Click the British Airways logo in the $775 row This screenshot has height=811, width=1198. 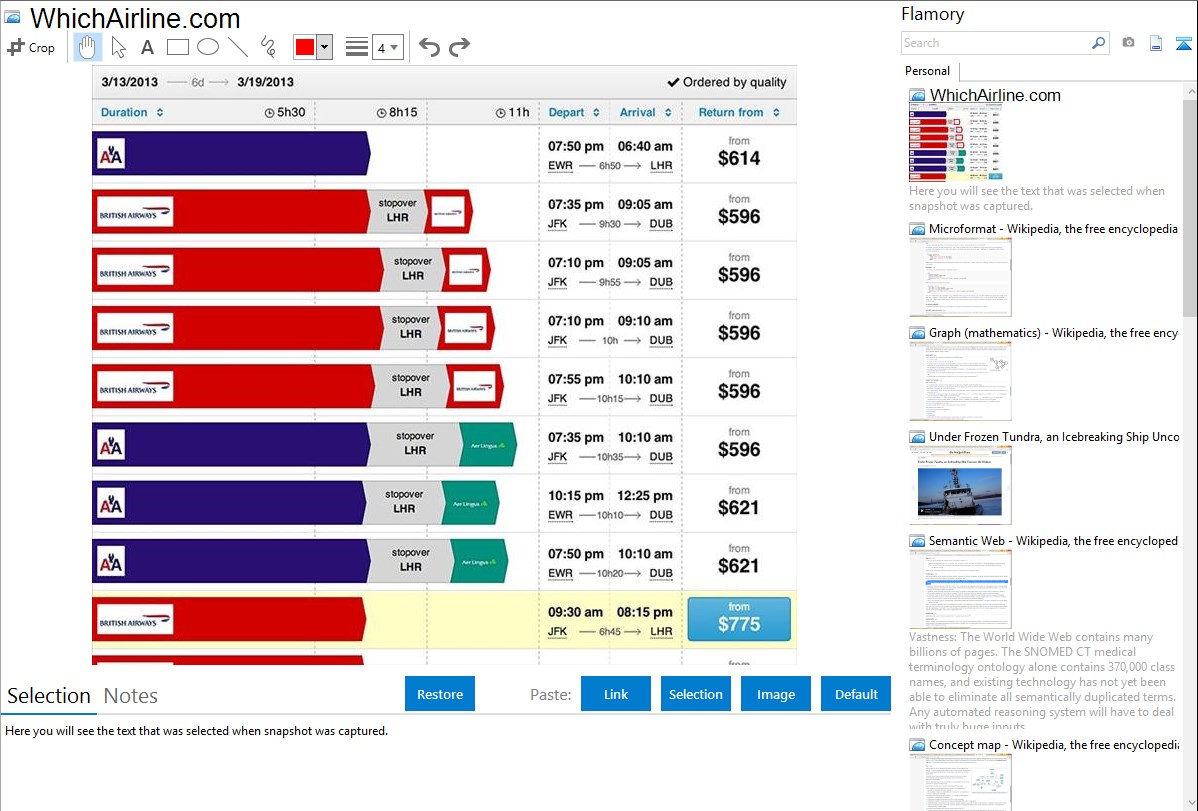click(x=135, y=621)
